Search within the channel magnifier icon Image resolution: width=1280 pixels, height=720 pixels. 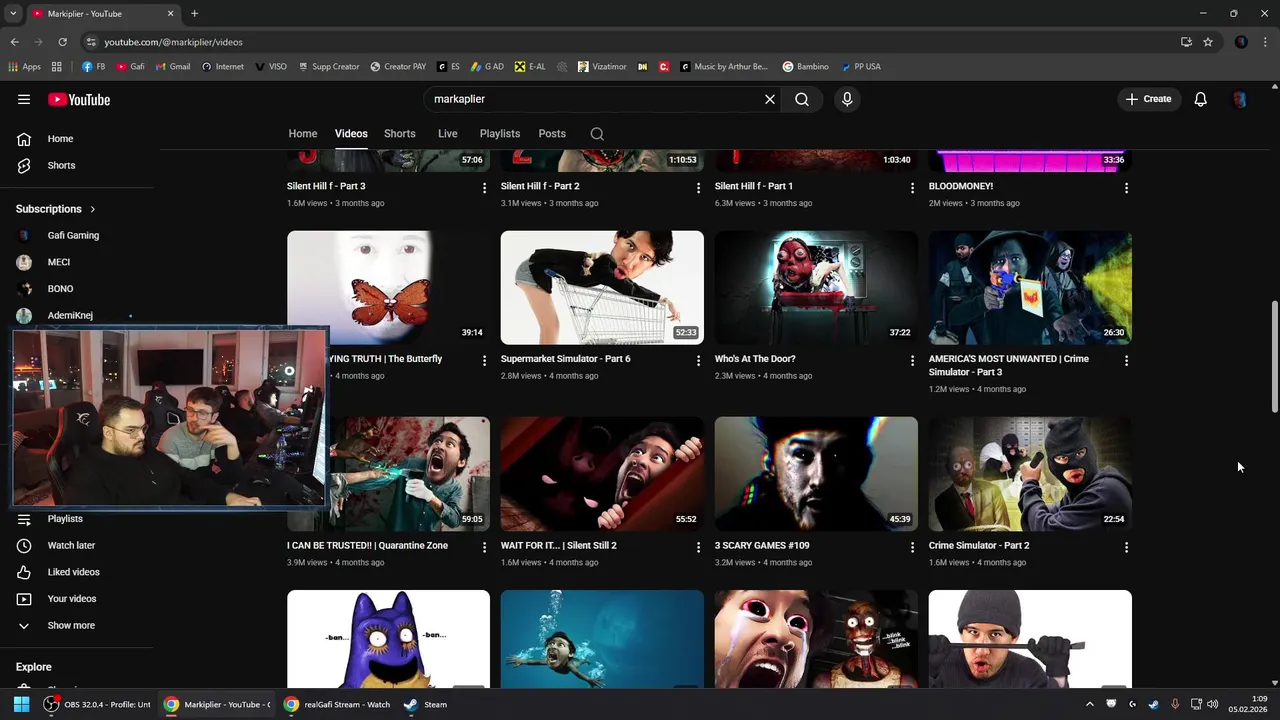(x=597, y=134)
